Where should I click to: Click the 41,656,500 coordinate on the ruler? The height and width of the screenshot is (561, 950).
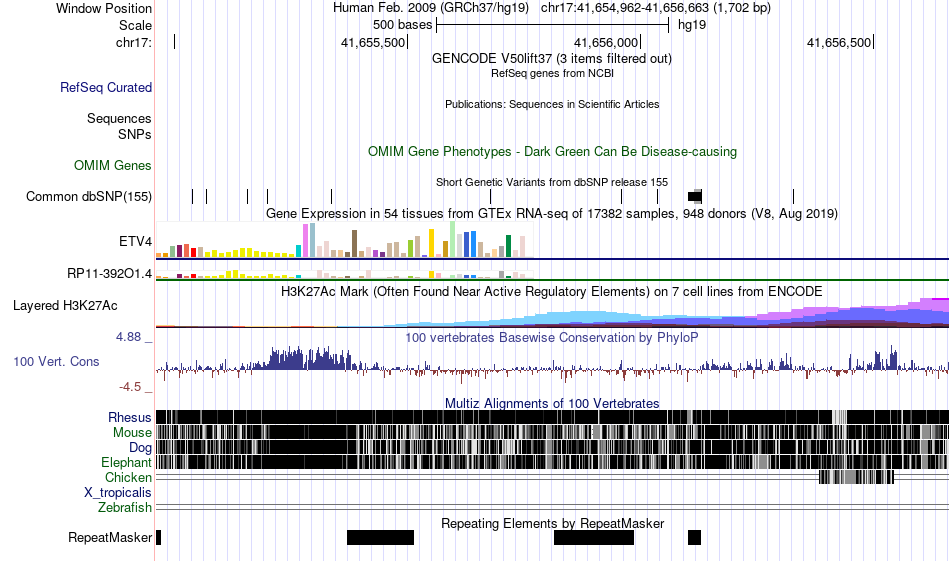pos(839,42)
